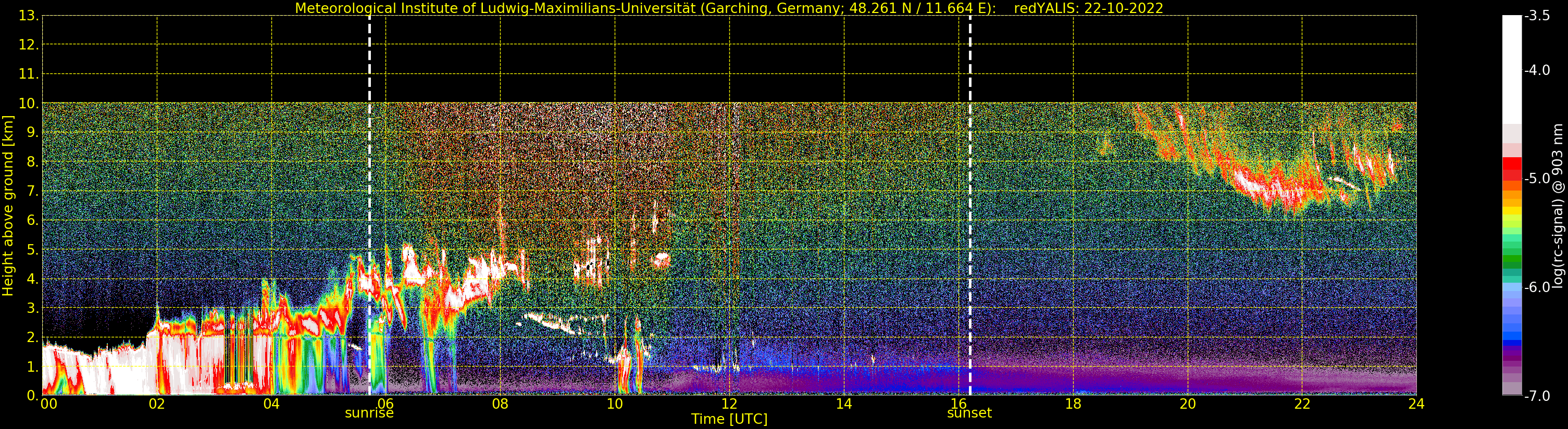Click the height axis tick 13
Image resolution: width=1568 pixels, height=429 pixels.
click(28, 16)
